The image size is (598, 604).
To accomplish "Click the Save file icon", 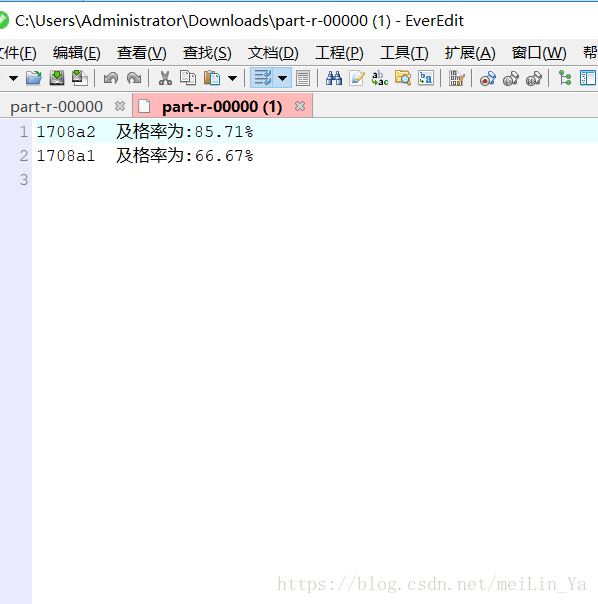I will pyautogui.click(x=57, y=78).
